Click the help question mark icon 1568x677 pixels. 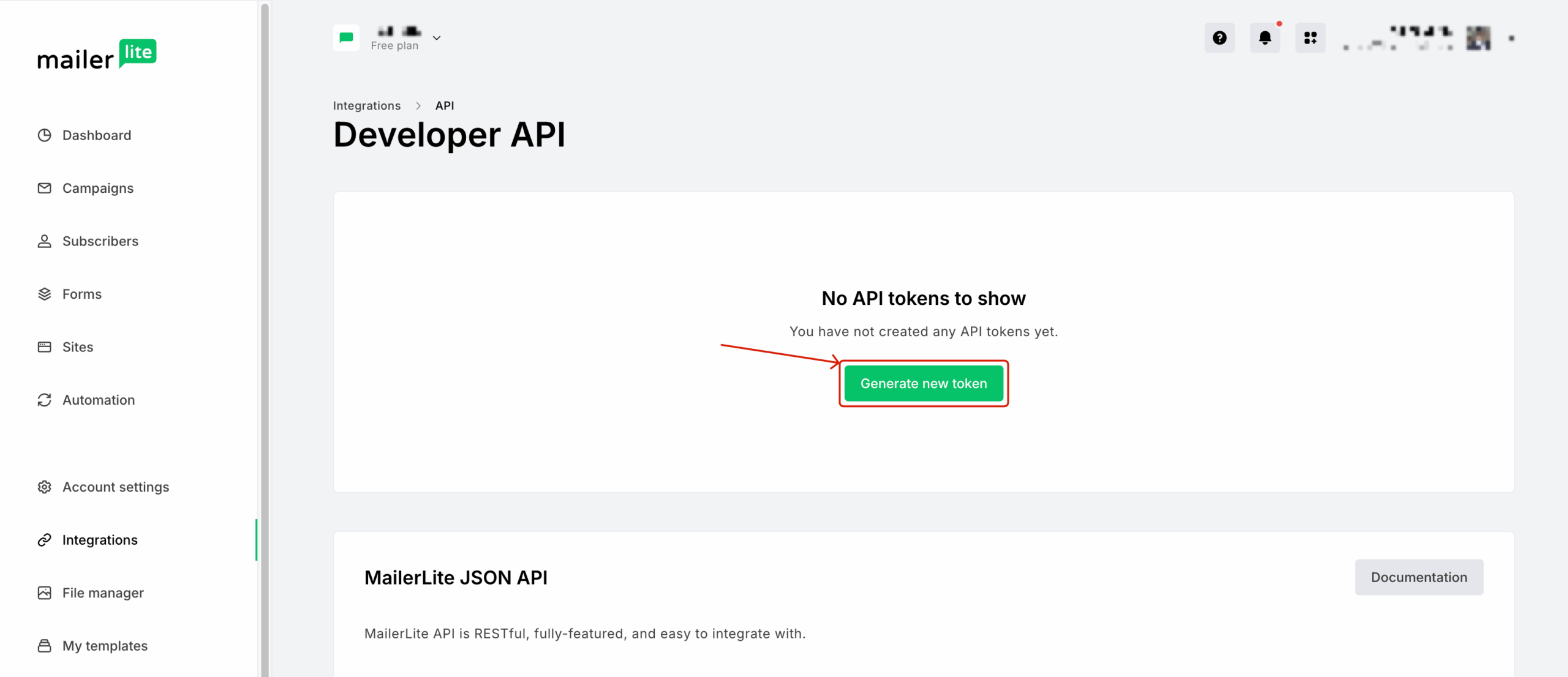click(1219, 37)
